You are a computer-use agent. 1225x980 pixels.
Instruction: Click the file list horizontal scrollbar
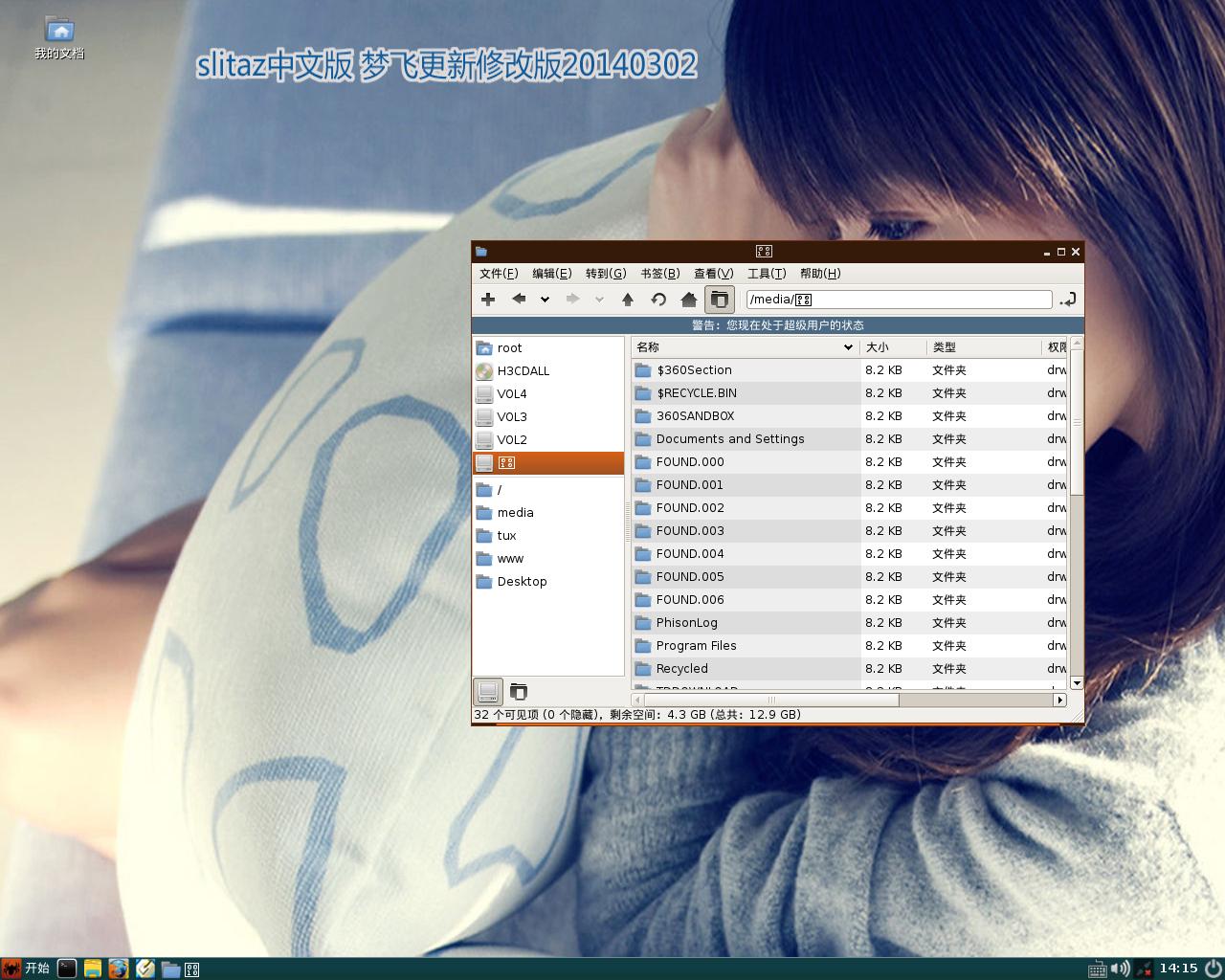(771, 700)
